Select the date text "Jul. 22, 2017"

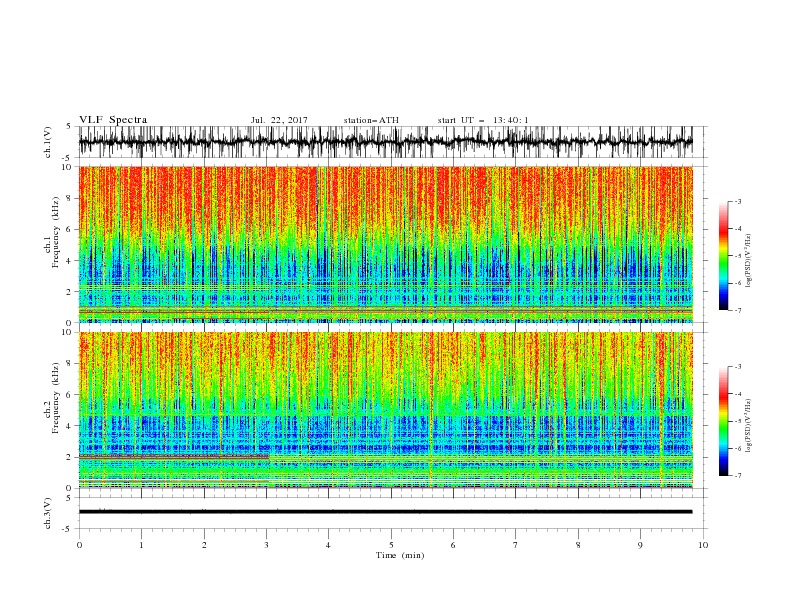tap(279, 120)
